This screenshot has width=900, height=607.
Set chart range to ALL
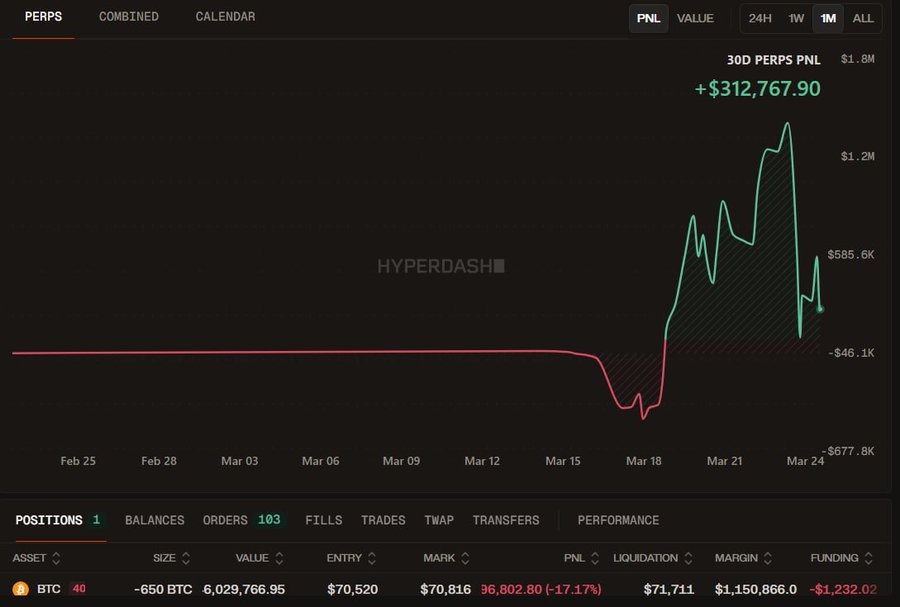(863, 18)
